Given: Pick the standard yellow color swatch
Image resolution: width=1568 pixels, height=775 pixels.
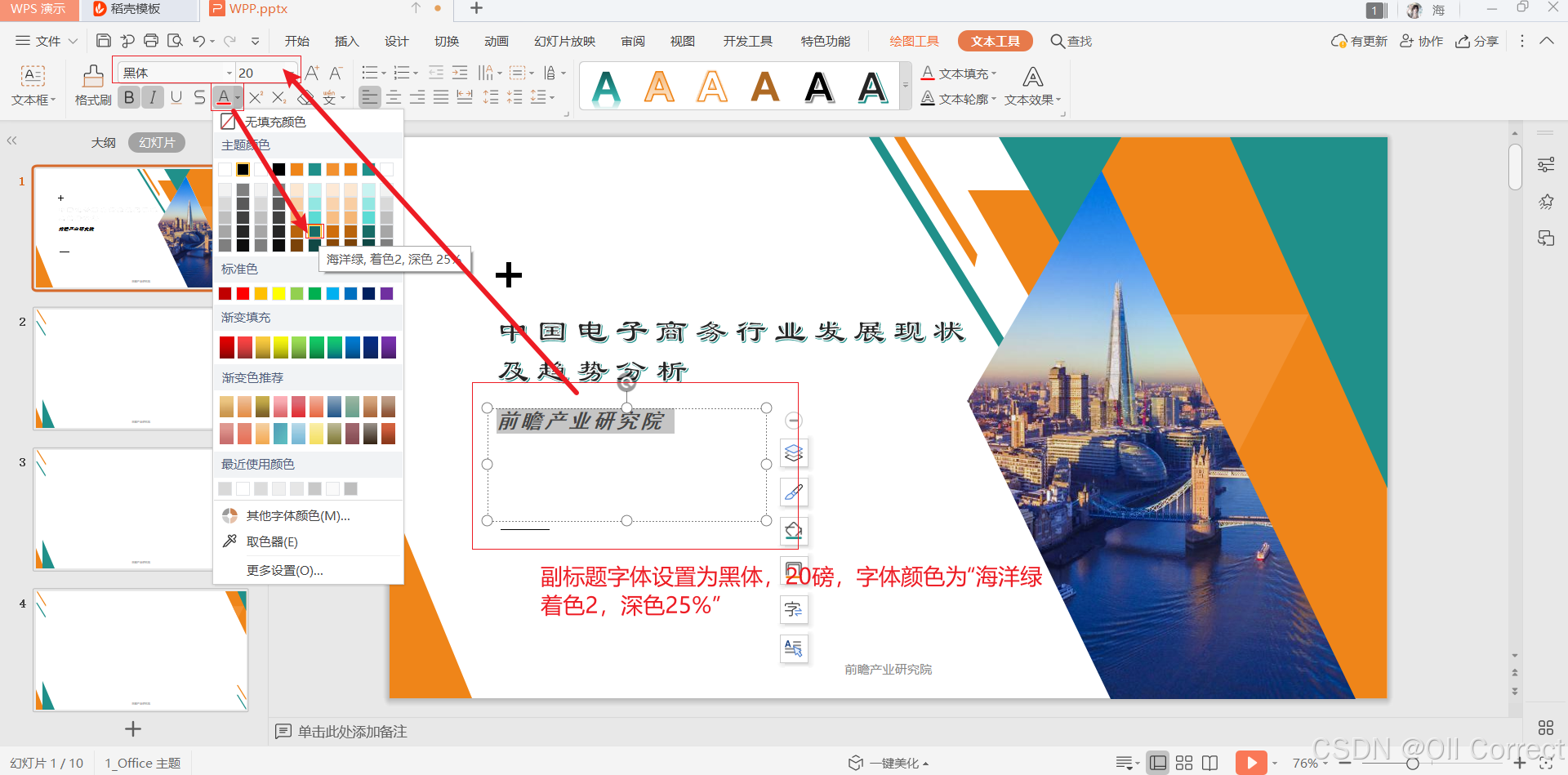Looking at the screenshot, I should pos(278,293).
